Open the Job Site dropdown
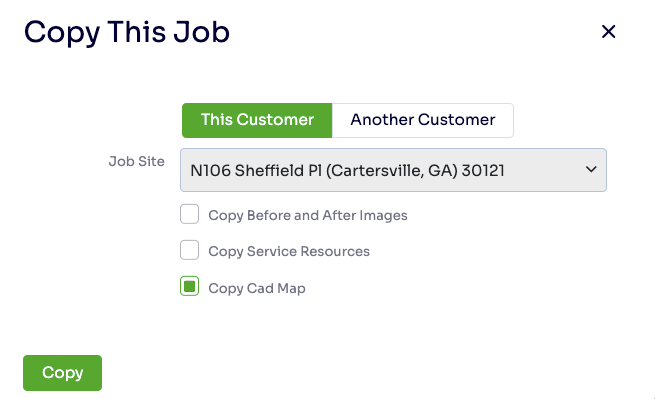 [x=393, y=170]
